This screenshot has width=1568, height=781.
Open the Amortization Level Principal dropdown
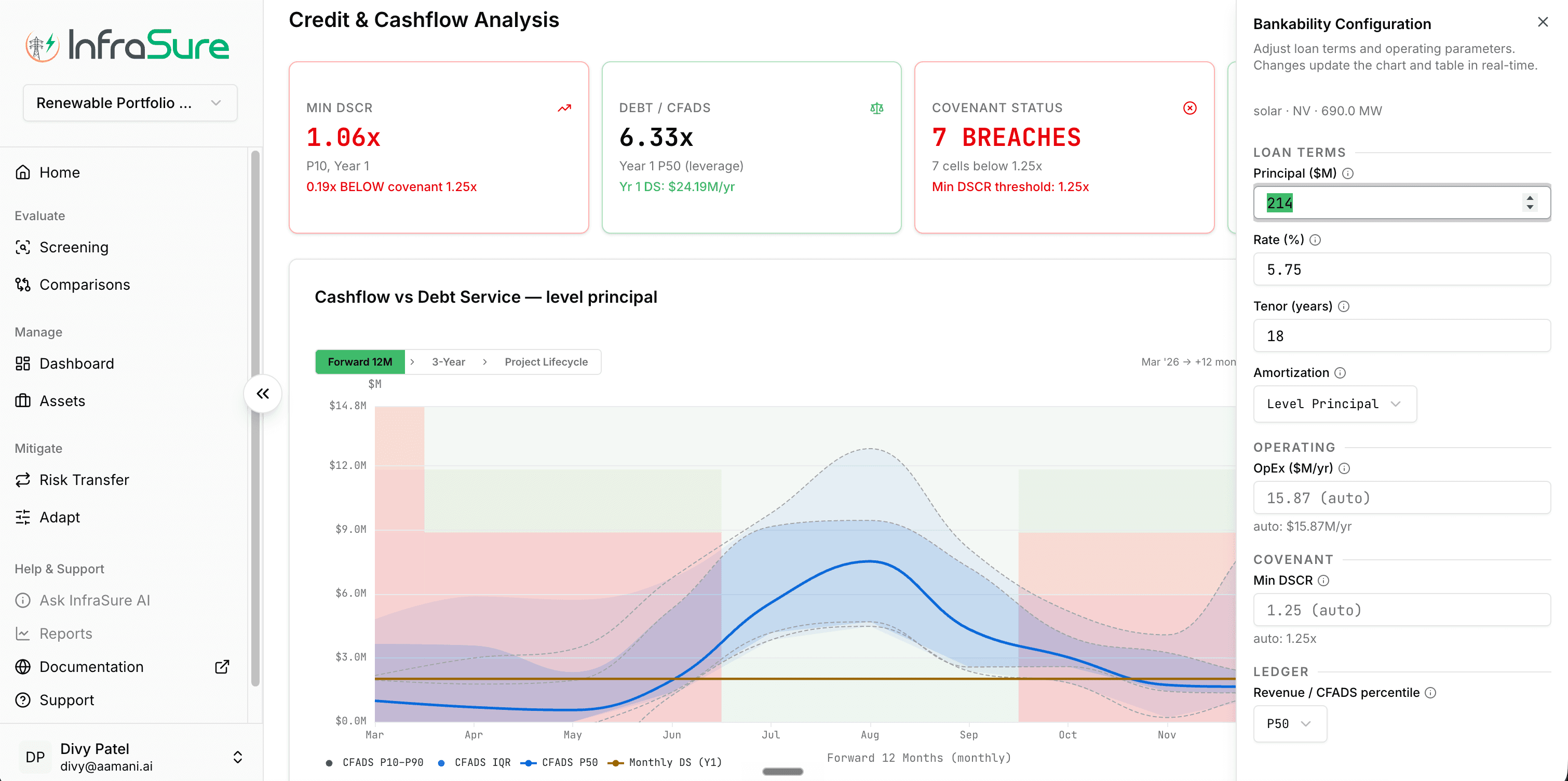pyautogui.click(x=1334, y=403)
